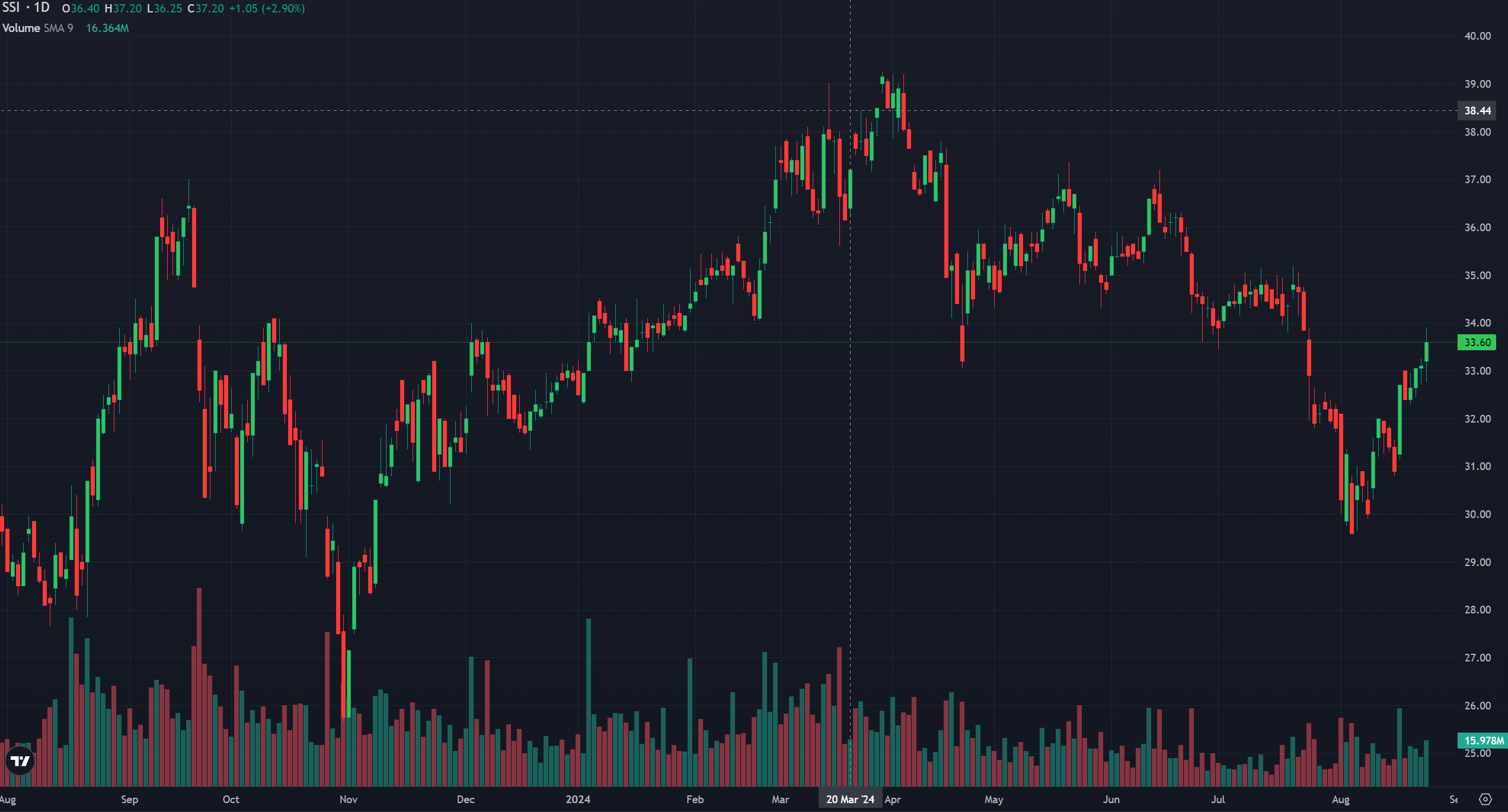The image size is (1508, 812).
Task: Click the 36.00 price scale label
Action: pos(1477,228)
